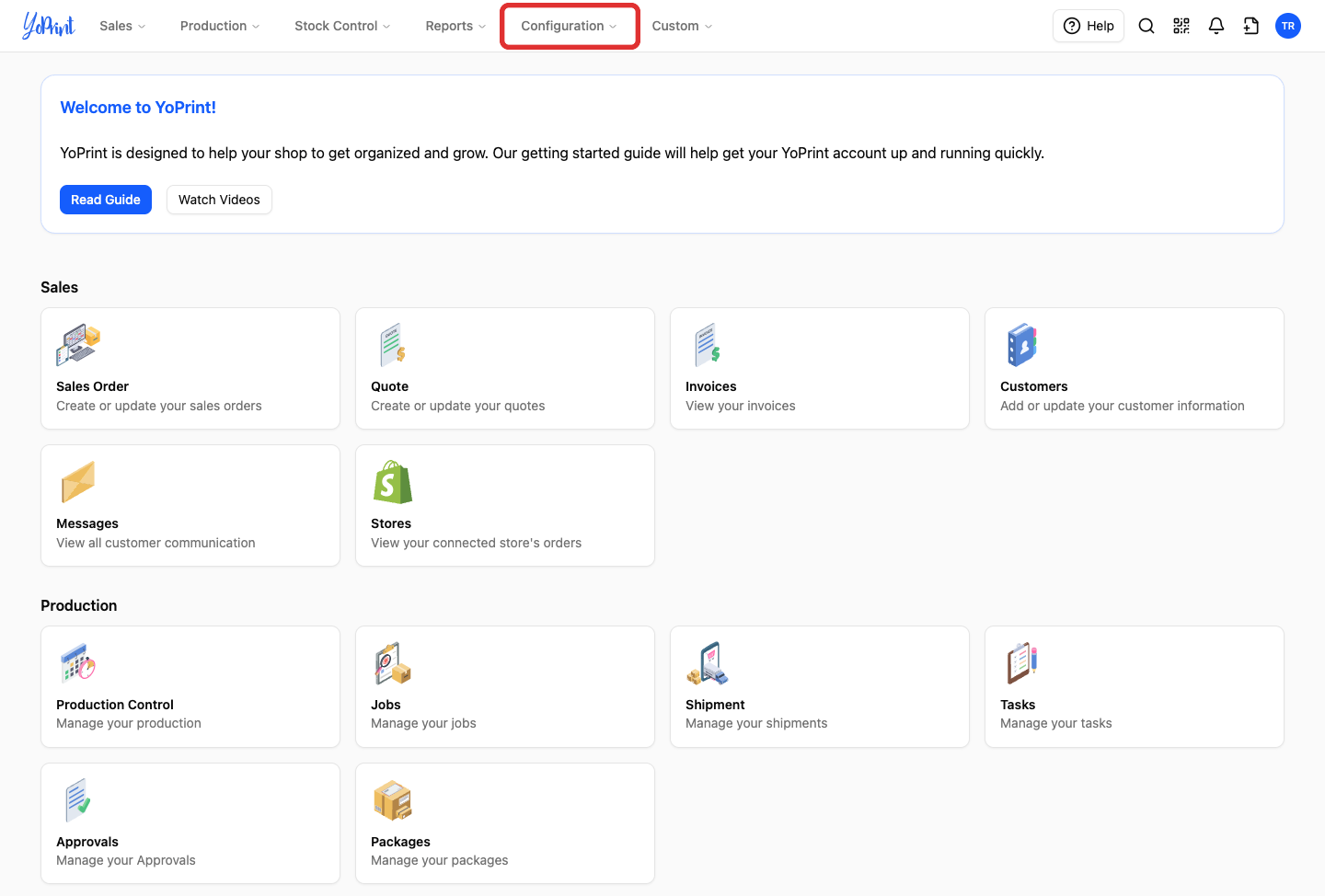Click the 'Welcome to YoPrint!' heading

point(138,108)
